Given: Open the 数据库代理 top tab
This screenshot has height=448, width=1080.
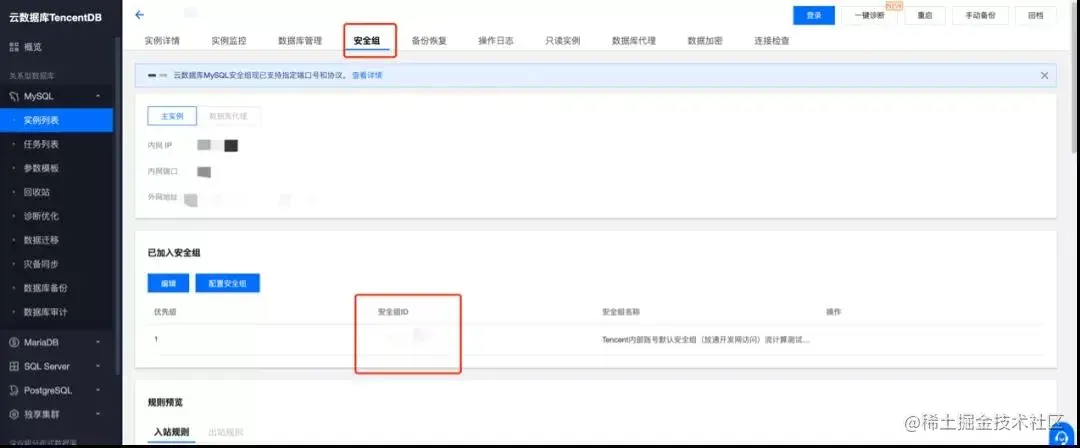Looking at the screenshot, I should (634, 41).
